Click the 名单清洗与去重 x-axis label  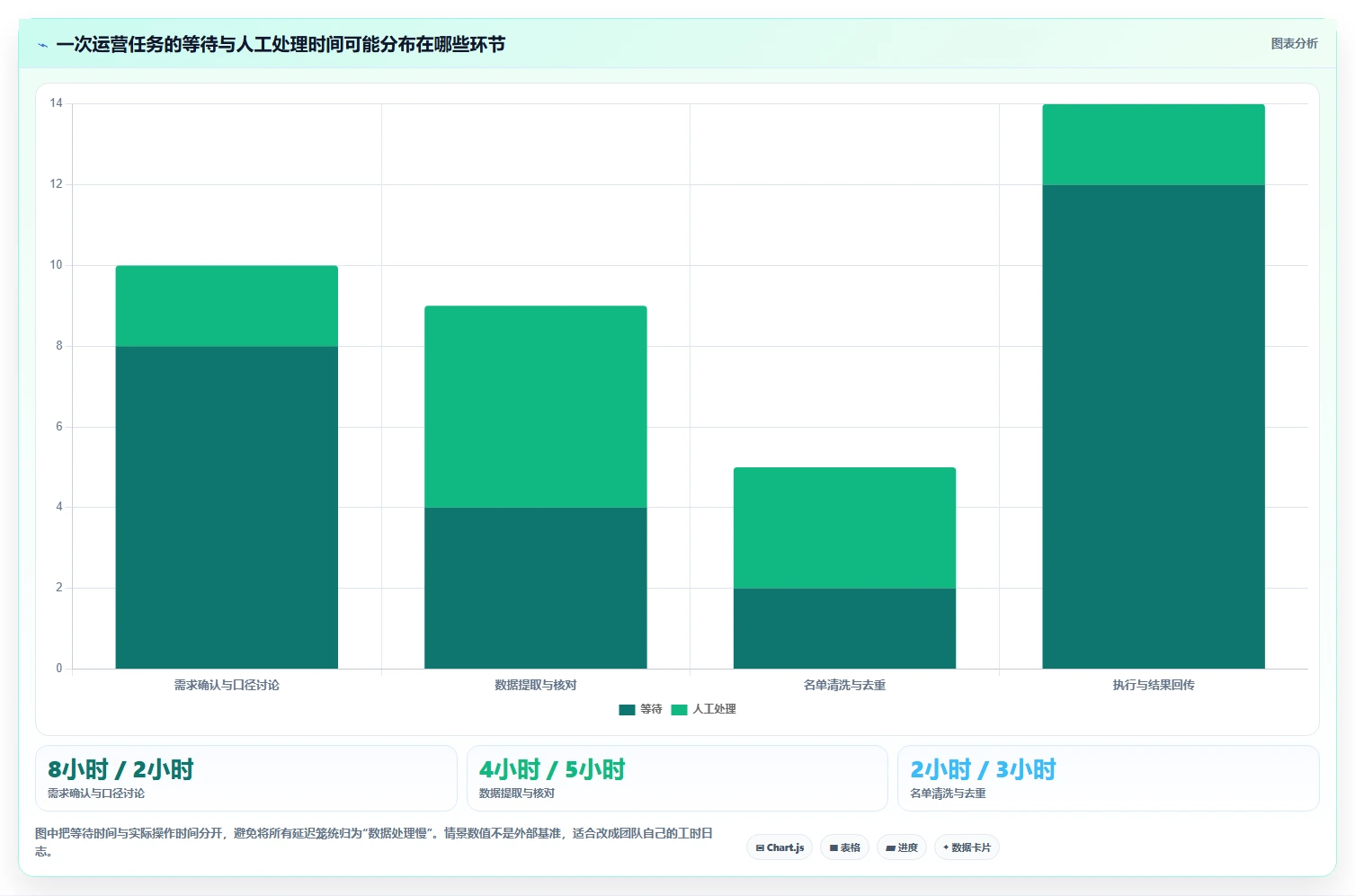point(844,685)
